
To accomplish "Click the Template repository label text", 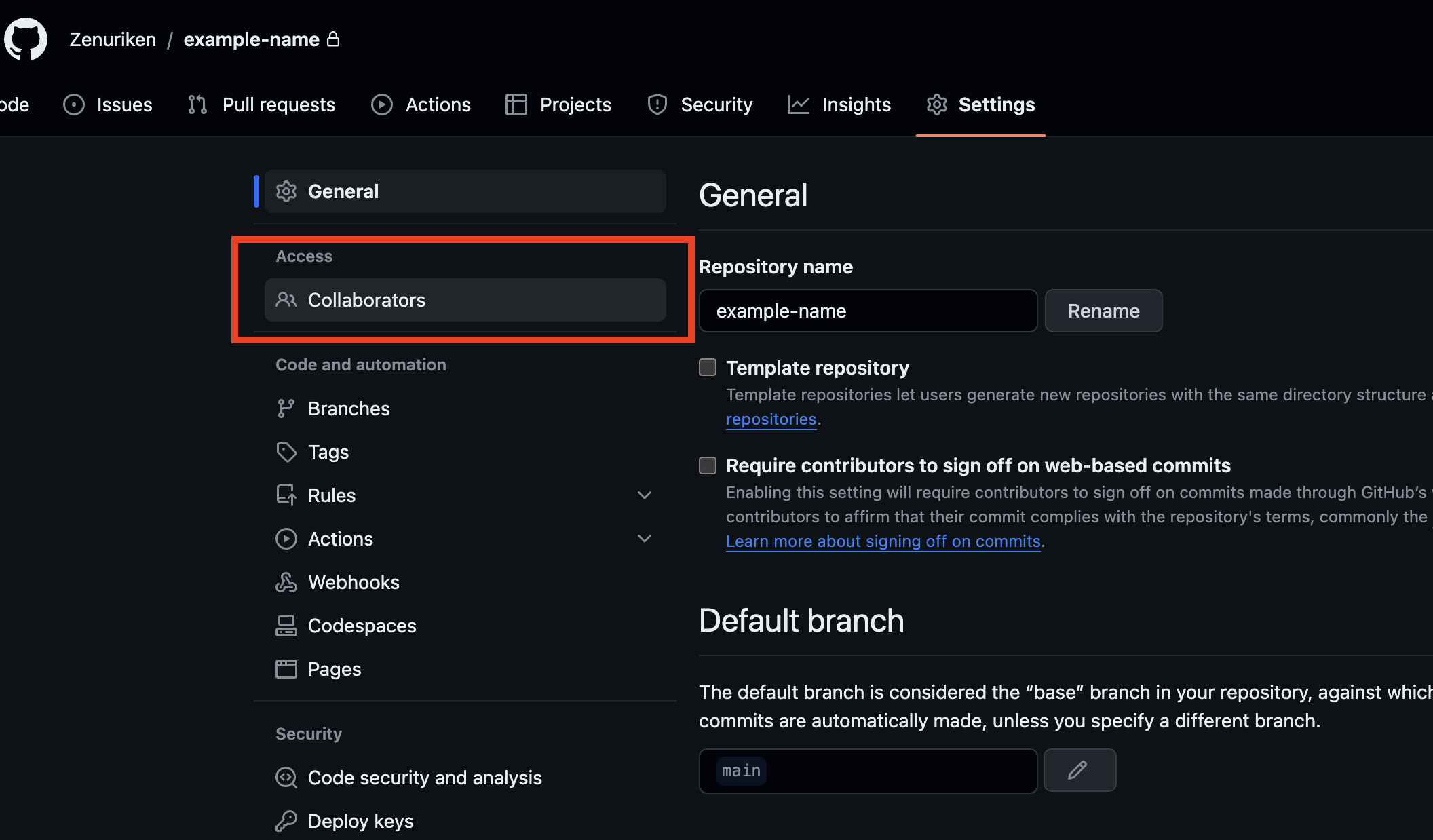I will (x=817, y=368).
